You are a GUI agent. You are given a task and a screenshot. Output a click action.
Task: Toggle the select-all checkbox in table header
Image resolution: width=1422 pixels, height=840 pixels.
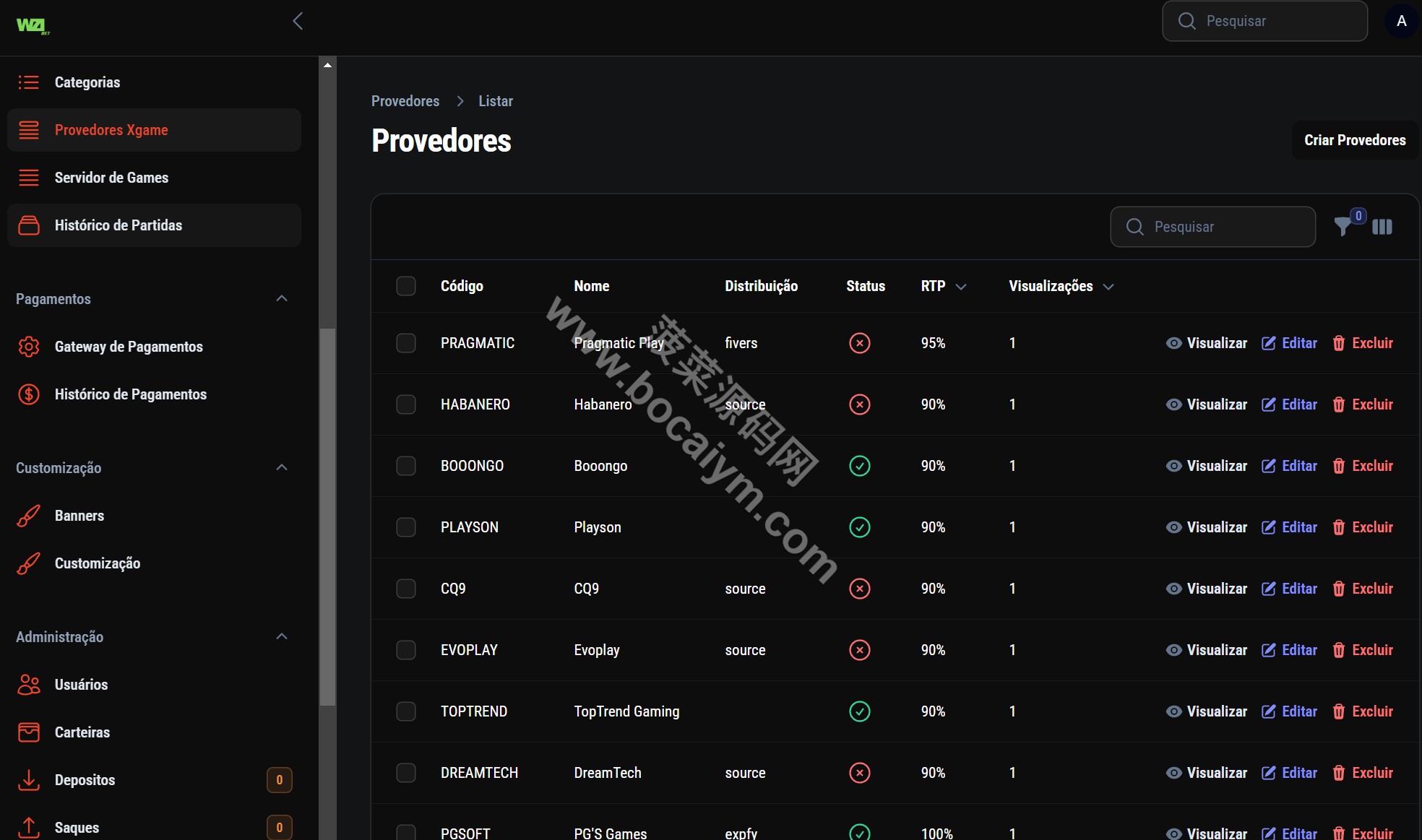406,286
